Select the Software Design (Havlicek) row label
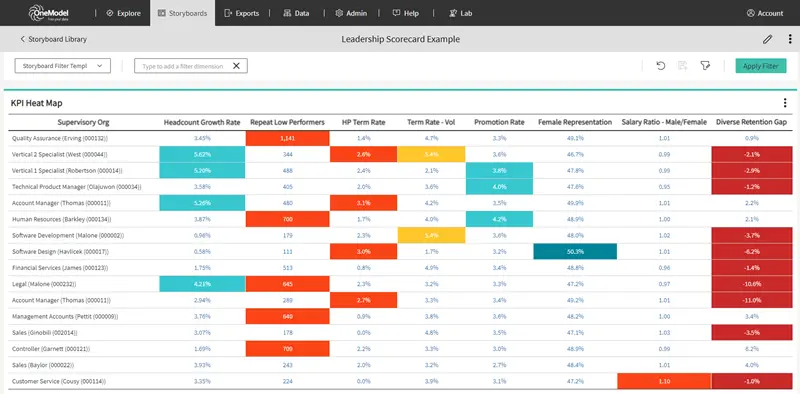The image size is (800, 394). coord(60,252)
